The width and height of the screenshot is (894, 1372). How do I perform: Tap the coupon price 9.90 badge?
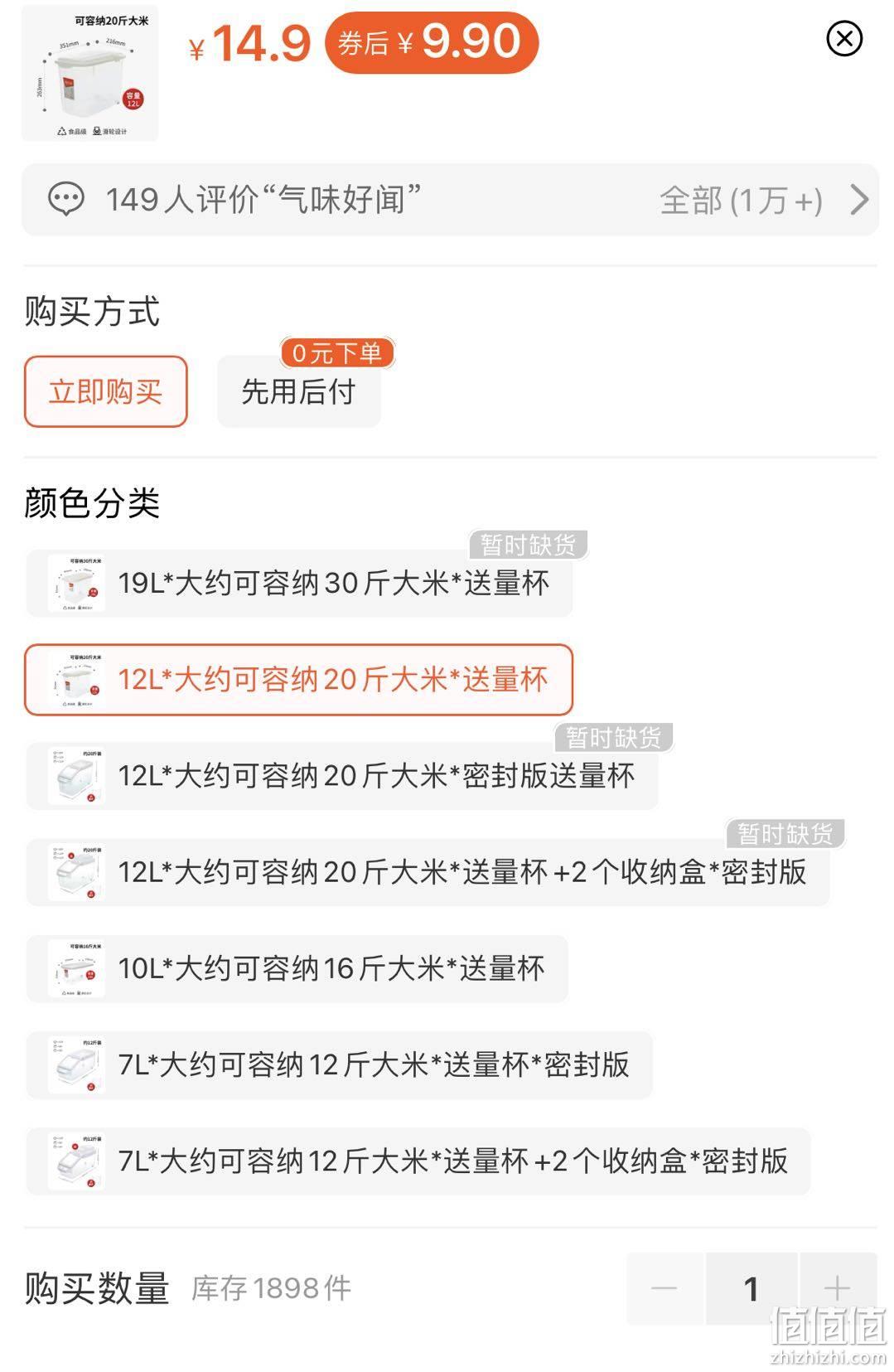point(432,41)
